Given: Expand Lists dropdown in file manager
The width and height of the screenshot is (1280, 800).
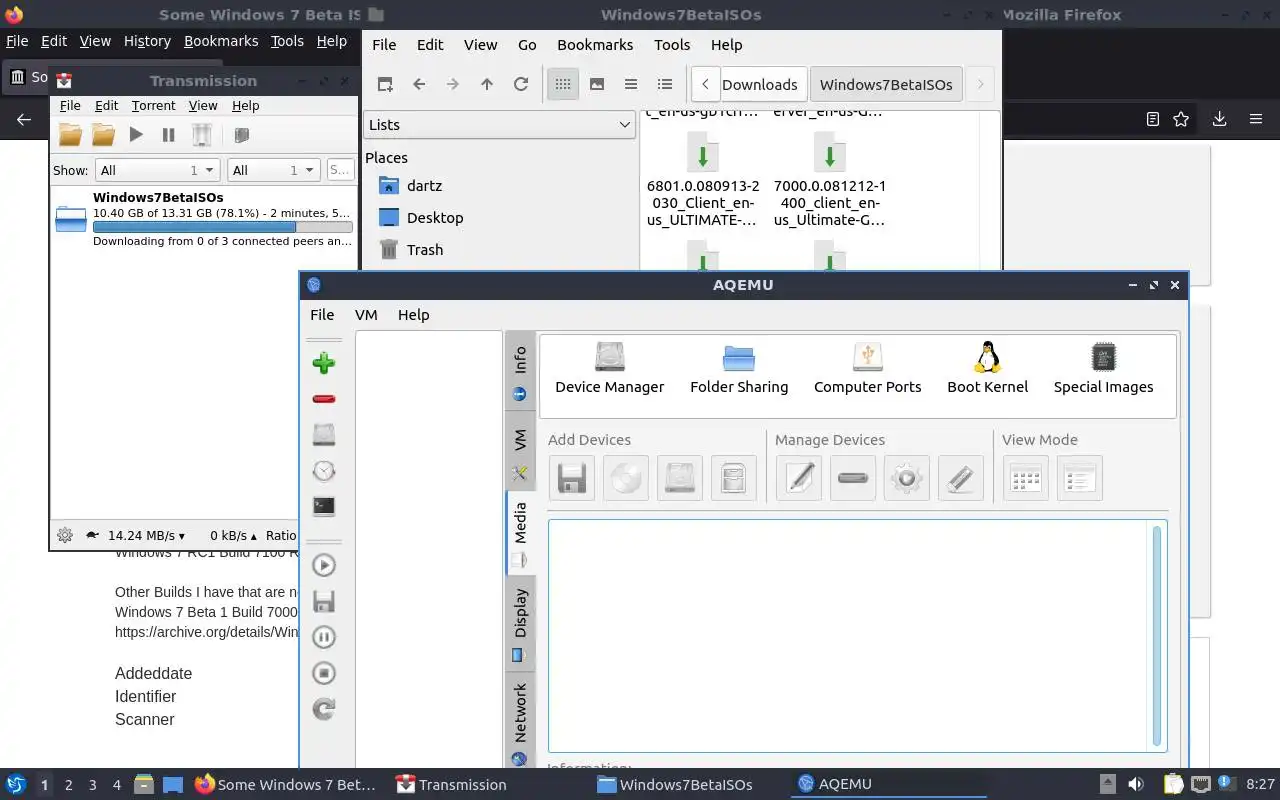Looking at the screenshot, I should point(500,125).
